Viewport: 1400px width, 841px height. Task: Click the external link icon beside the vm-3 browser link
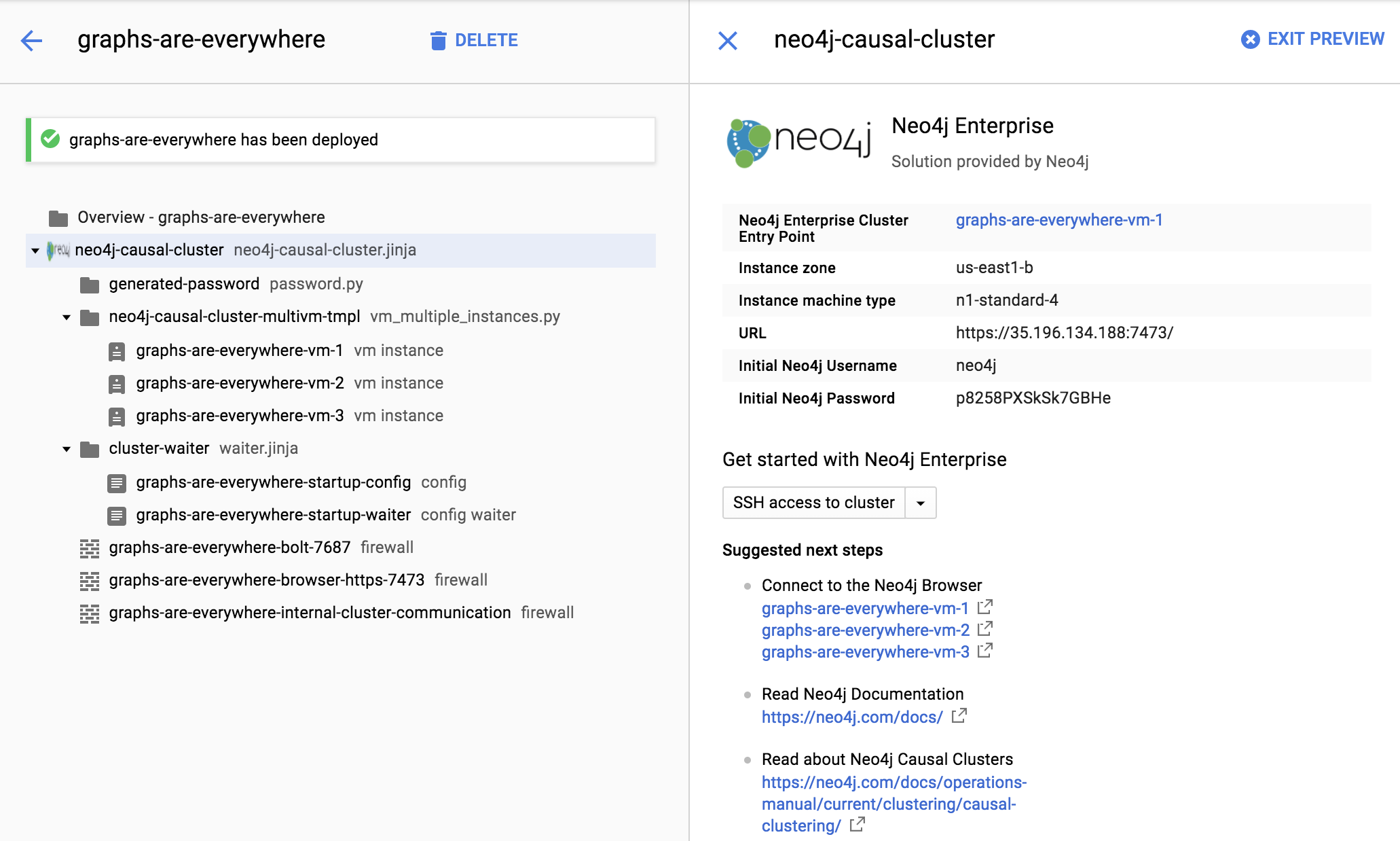[x=985, y=650]
